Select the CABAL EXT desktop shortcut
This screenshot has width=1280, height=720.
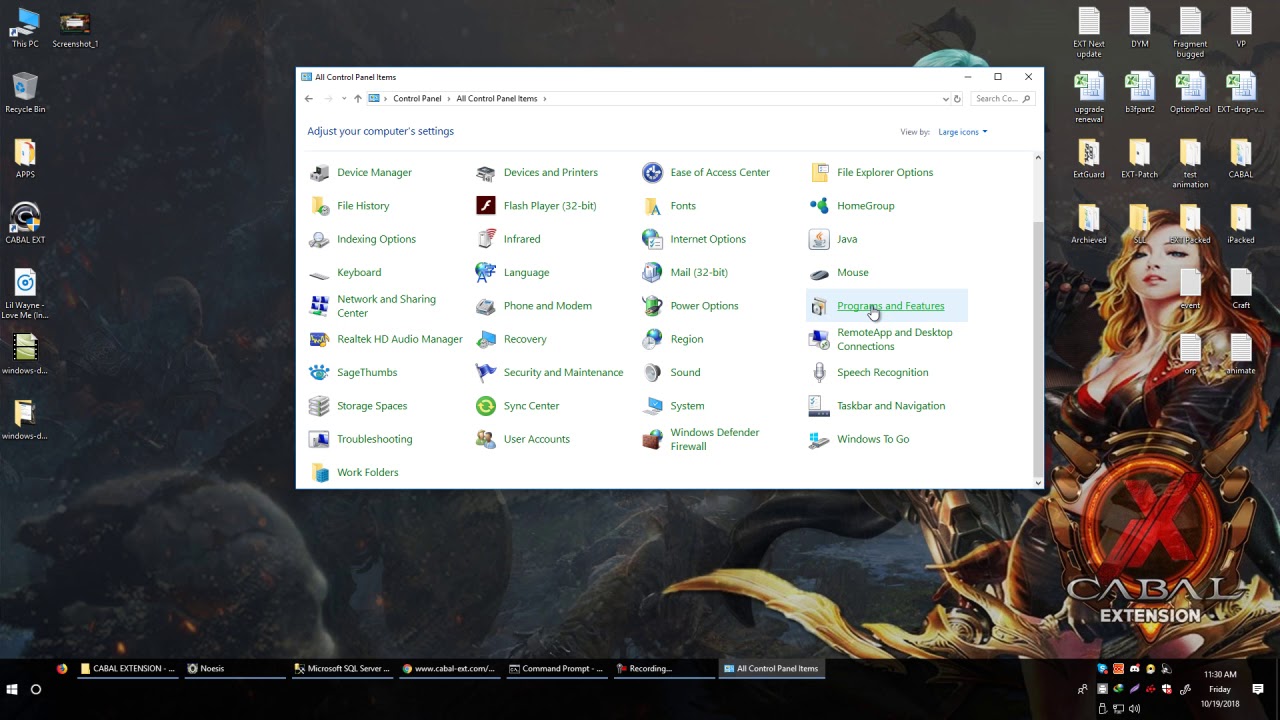25,224
